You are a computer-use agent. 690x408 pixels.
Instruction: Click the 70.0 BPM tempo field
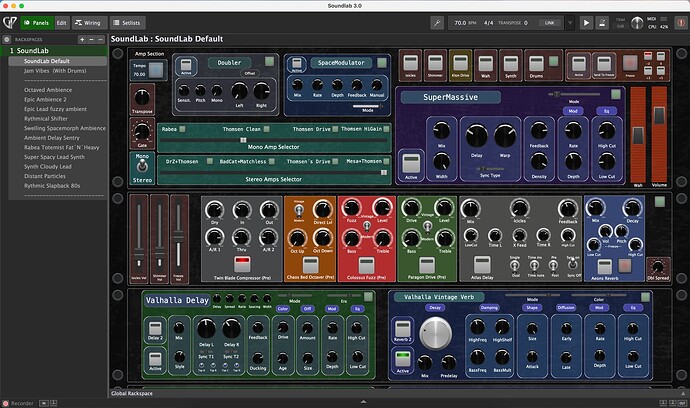465,23
